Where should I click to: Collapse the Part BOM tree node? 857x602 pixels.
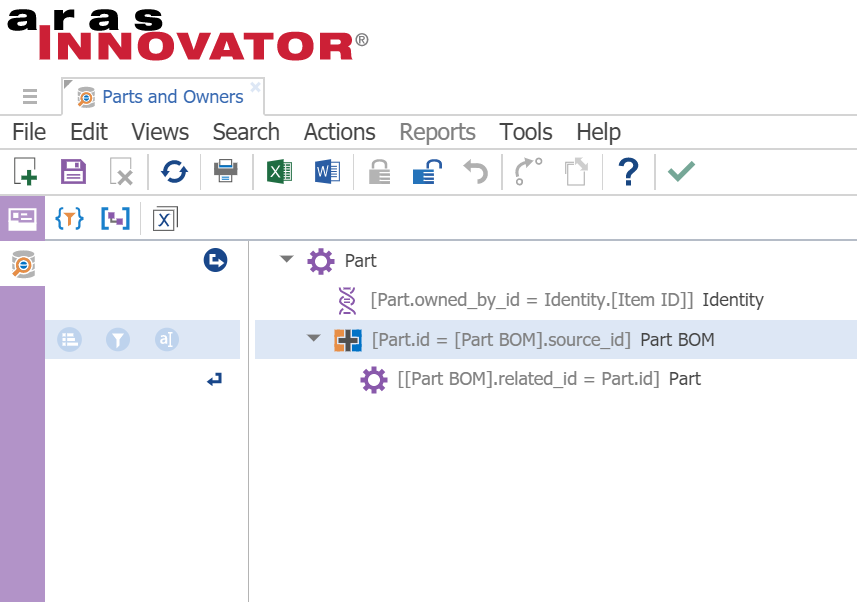tap(313, 339)
